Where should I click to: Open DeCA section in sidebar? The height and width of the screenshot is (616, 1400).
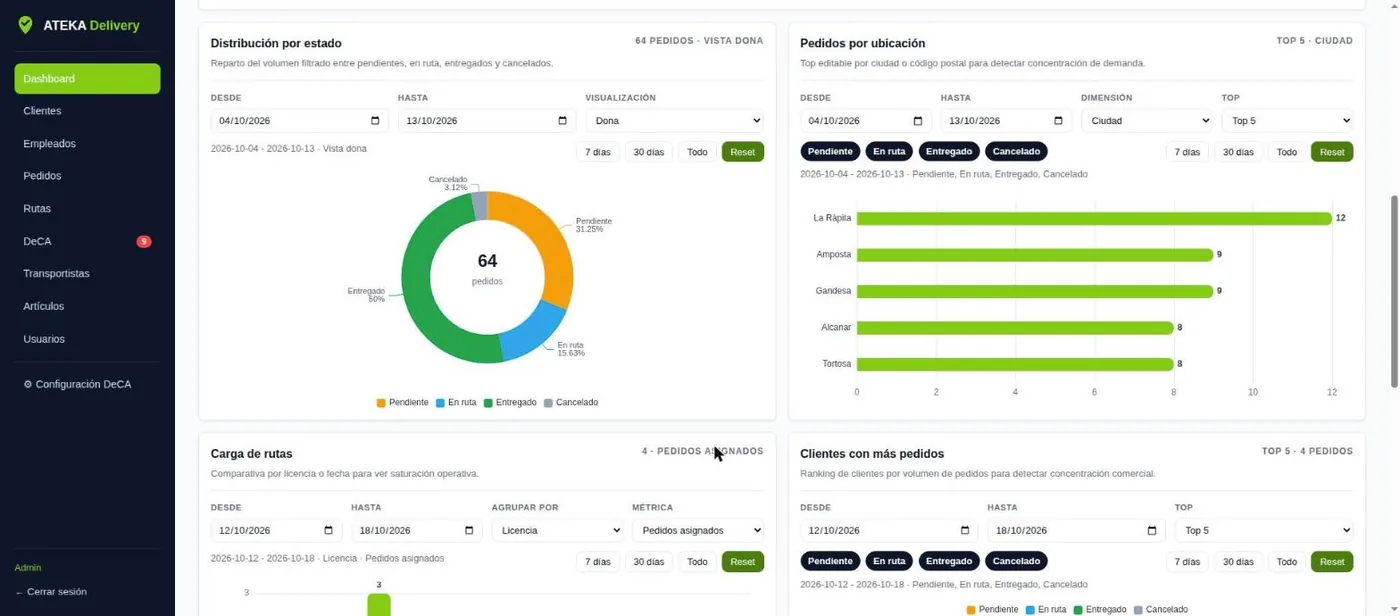coord(87,242)
